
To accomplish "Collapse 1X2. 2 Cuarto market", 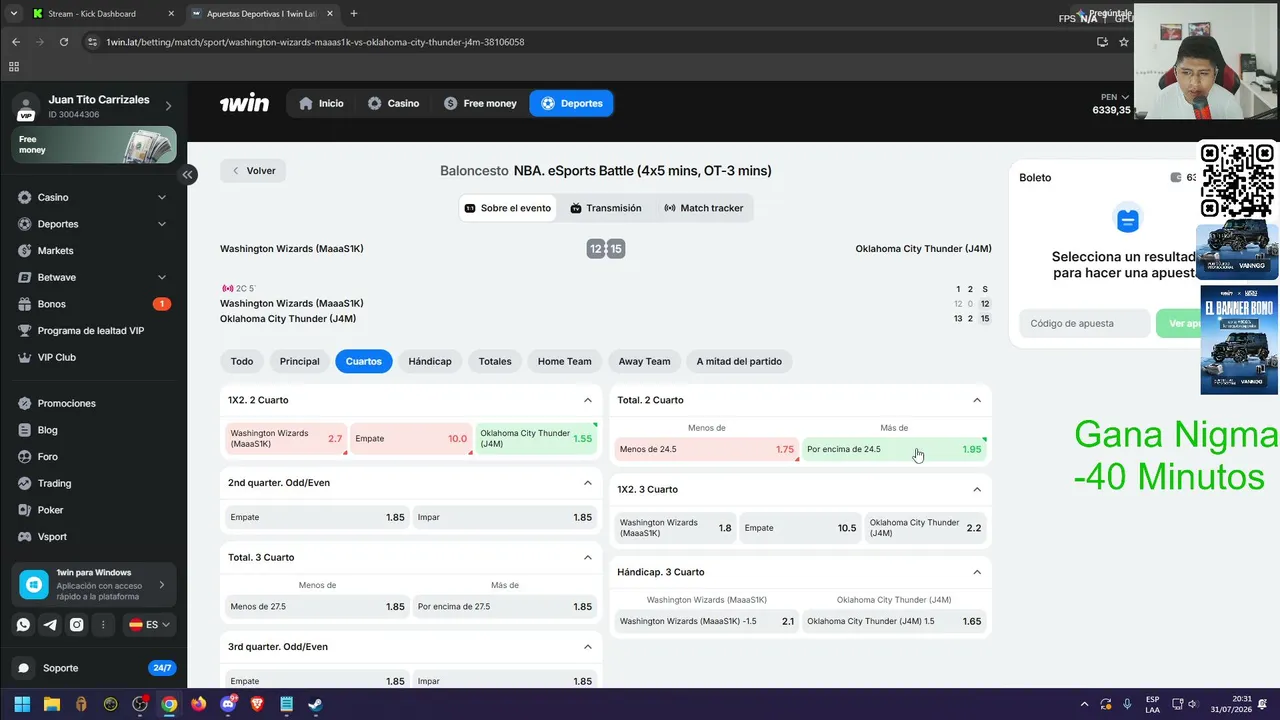I will [588, 400].
